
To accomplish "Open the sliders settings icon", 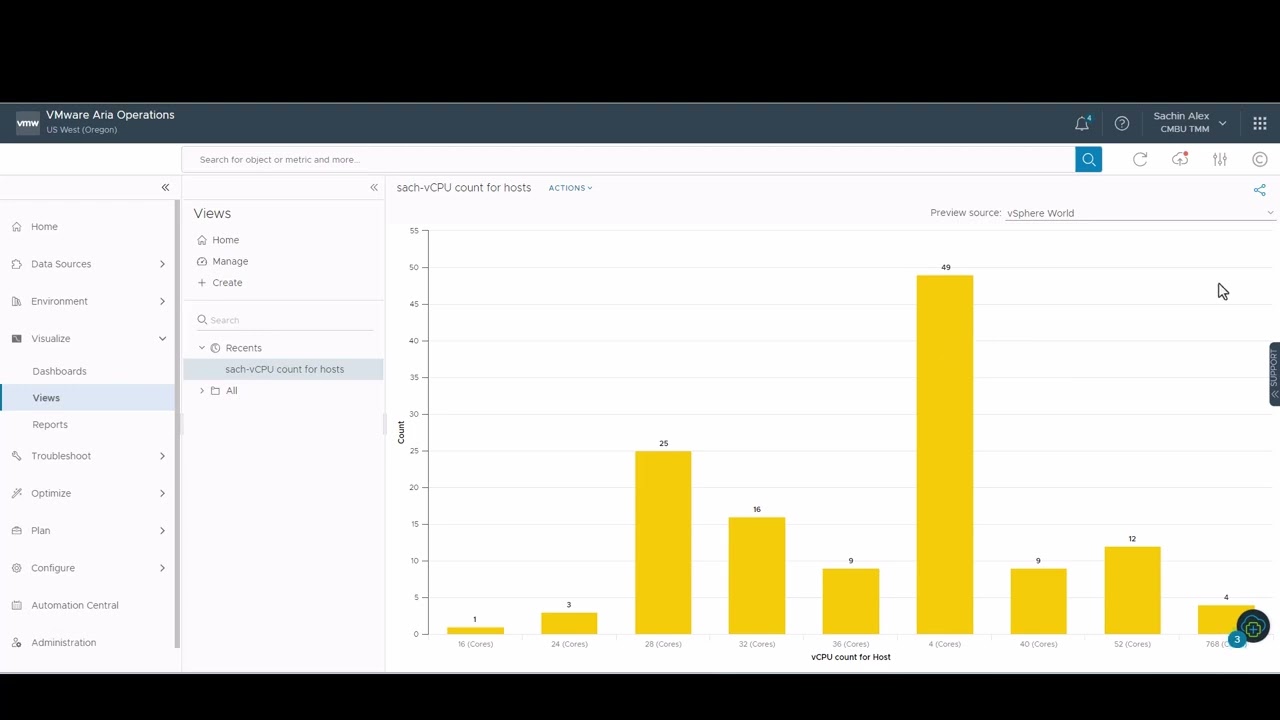I will [x=1220, y=159].
